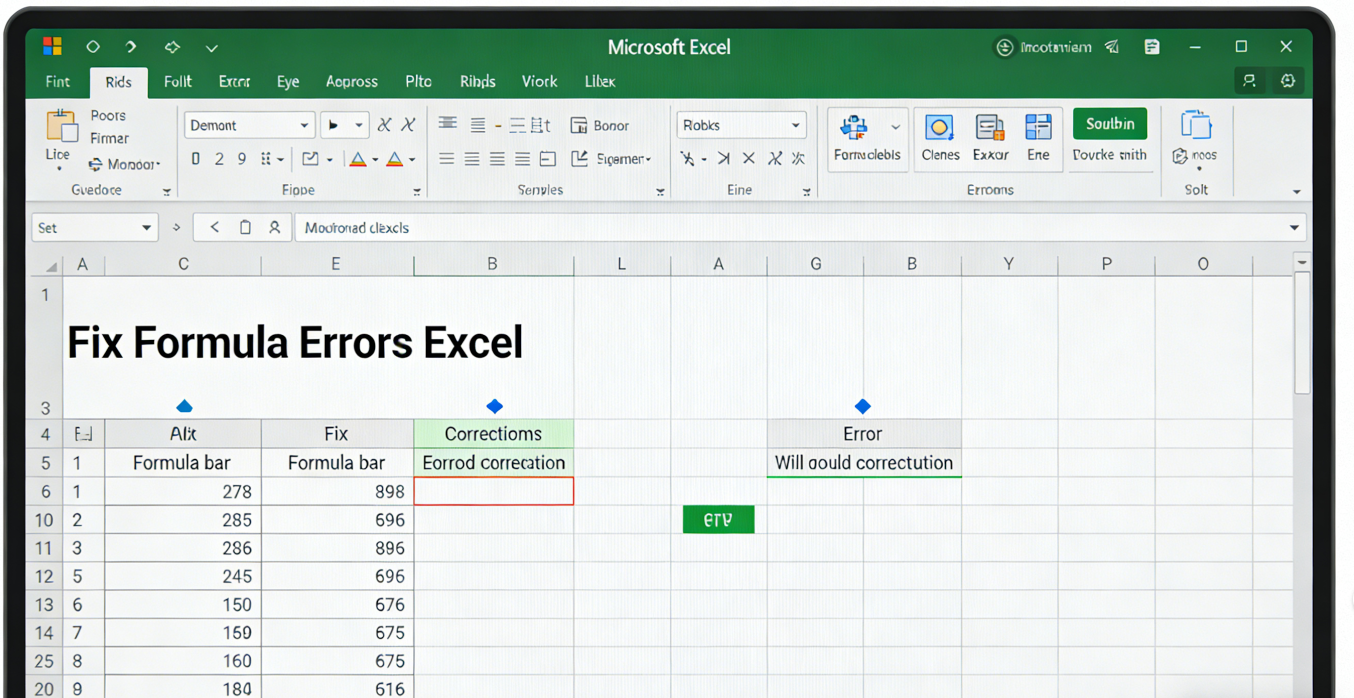The width and height of the screenshot is (1354, 698).
Task: Click the green Soulbin button
Action: 1110,124
